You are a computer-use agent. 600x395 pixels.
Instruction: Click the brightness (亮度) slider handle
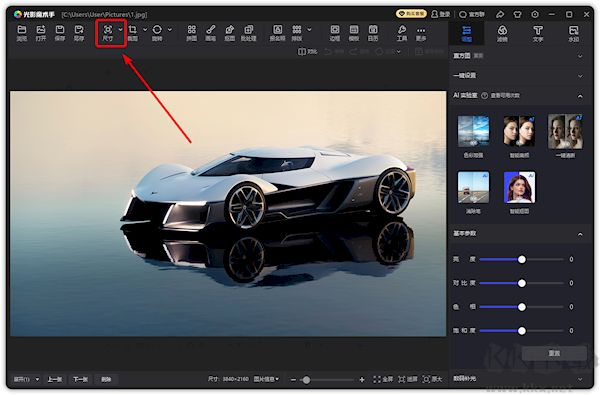coord(522,260)
